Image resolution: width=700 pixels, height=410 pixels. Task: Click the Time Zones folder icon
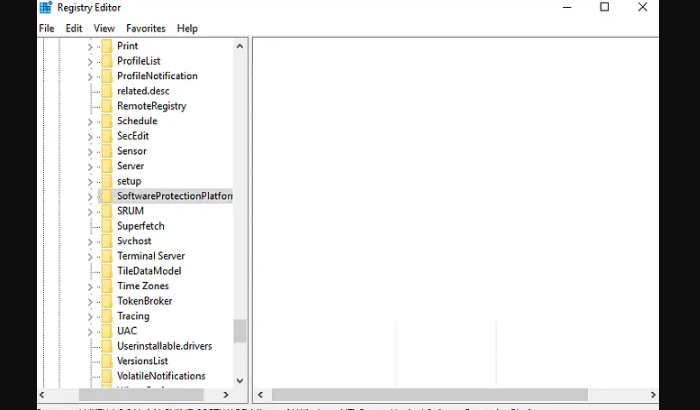click(x=107, y=286)
